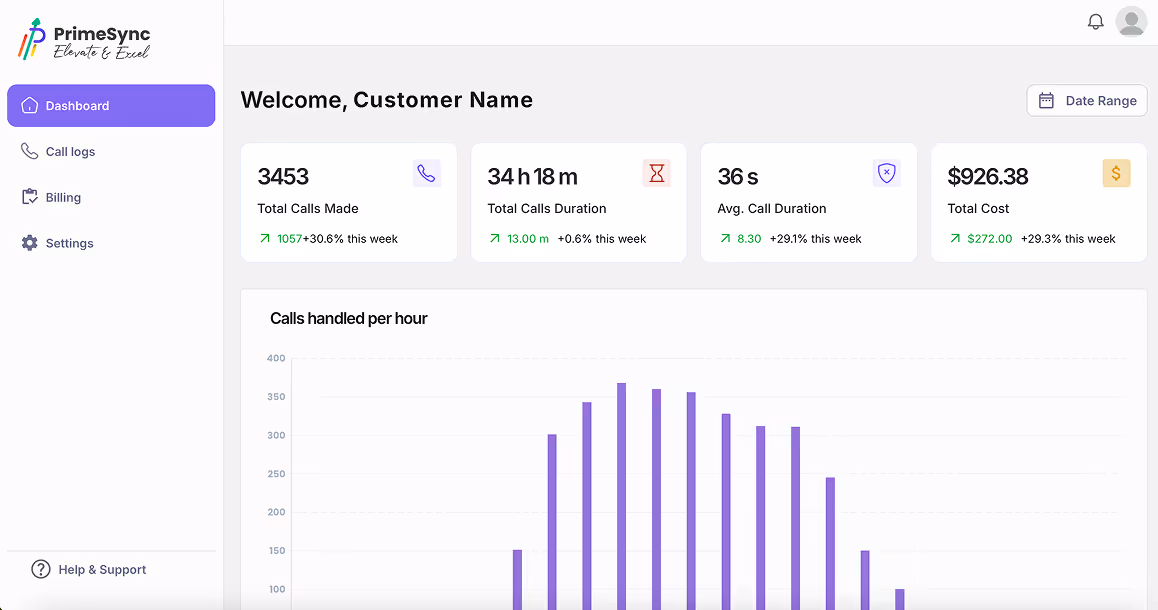1158x610 pixels.
Task: Click the PrimeSync logo
Action: click(83, 40)
